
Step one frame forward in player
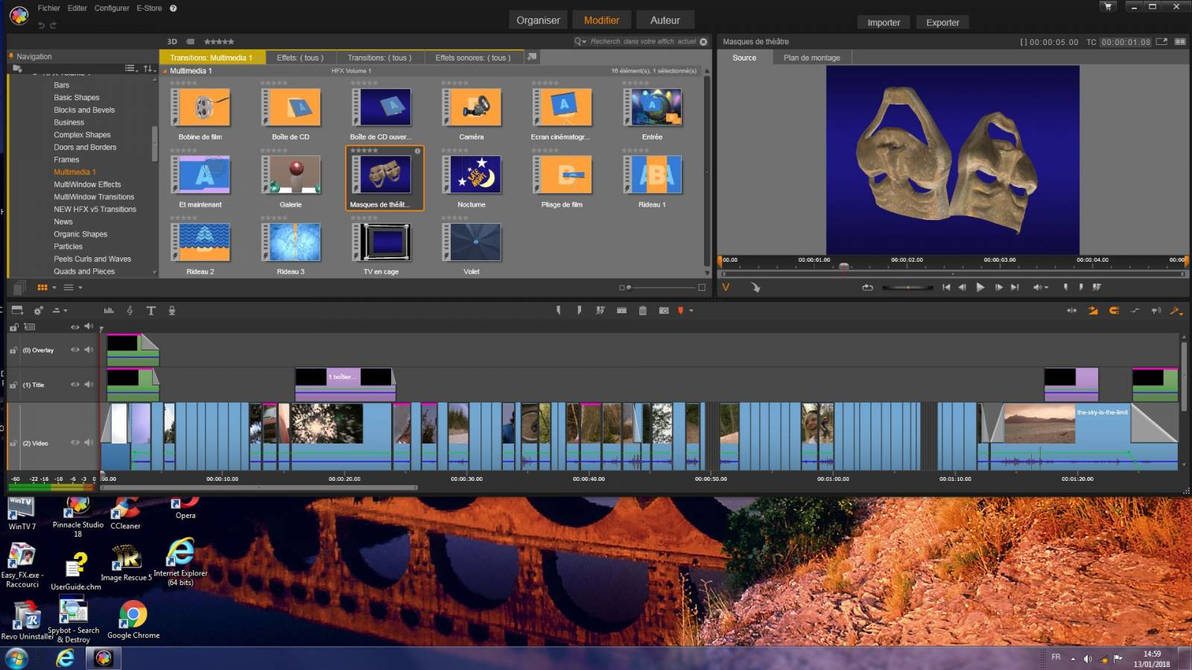point(998,287)
